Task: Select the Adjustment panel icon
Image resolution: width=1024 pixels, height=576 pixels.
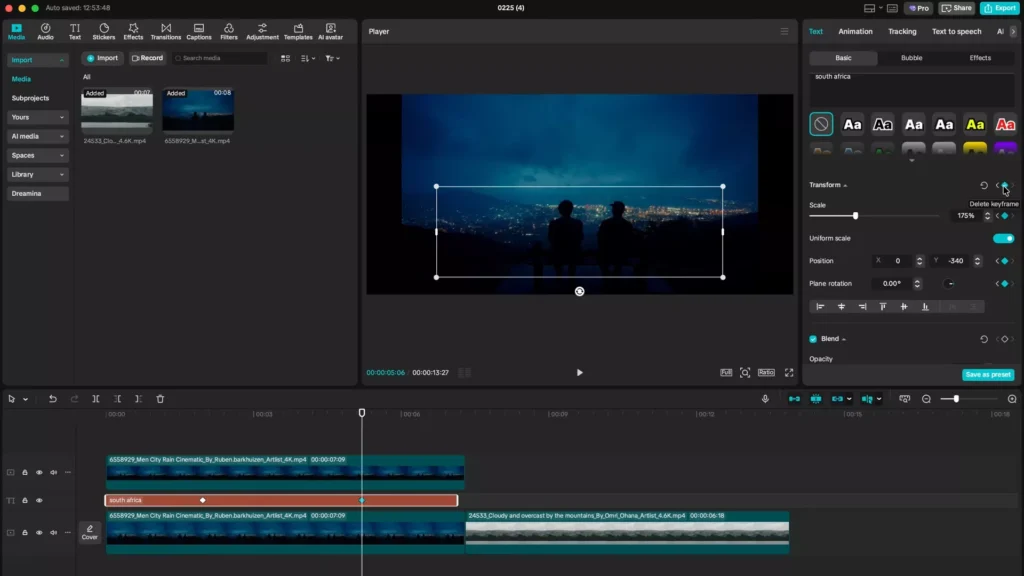Action: 261,31
